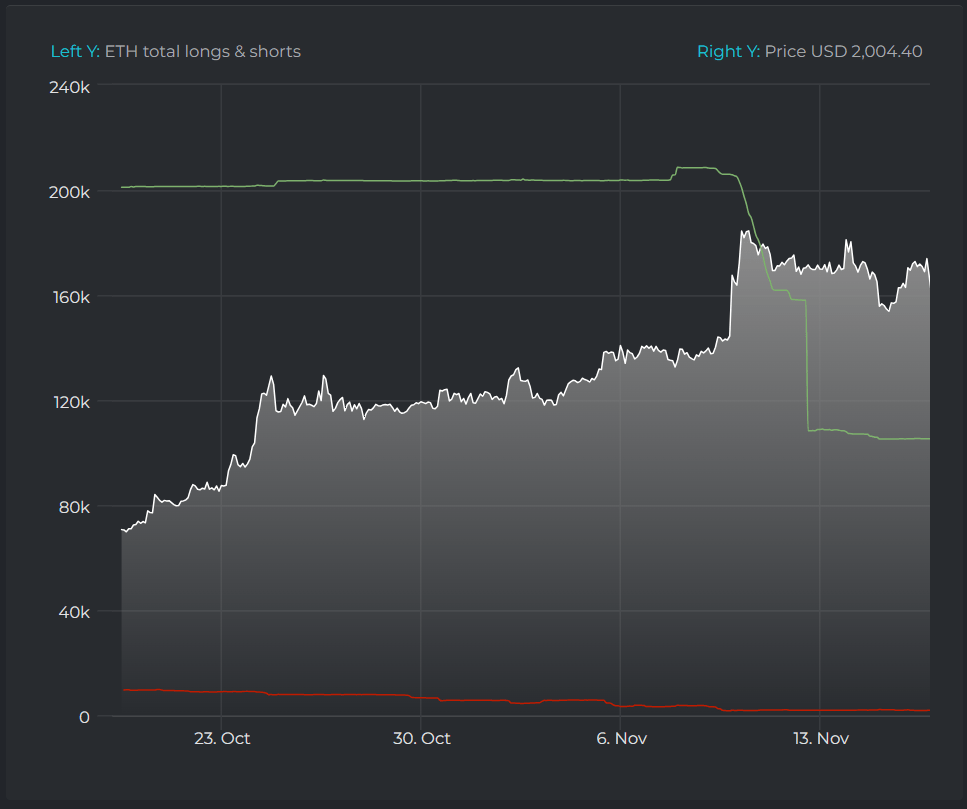Click the 160k gridline on the axis
The height and width of the screenshot is (809, 967).
click(x=72, y=297)
